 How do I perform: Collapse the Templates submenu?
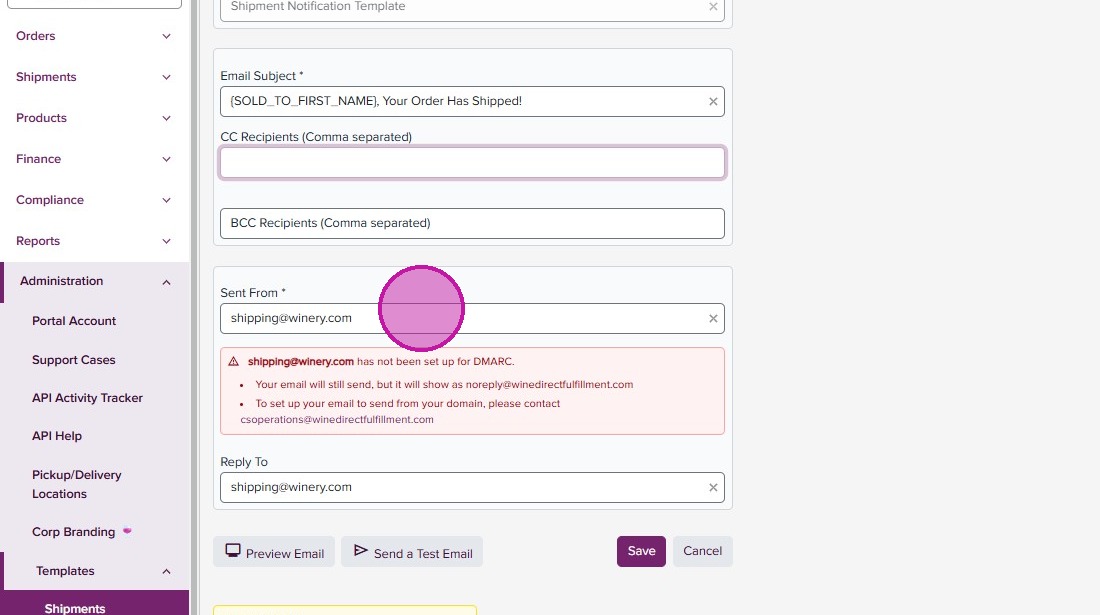point(166,572)
